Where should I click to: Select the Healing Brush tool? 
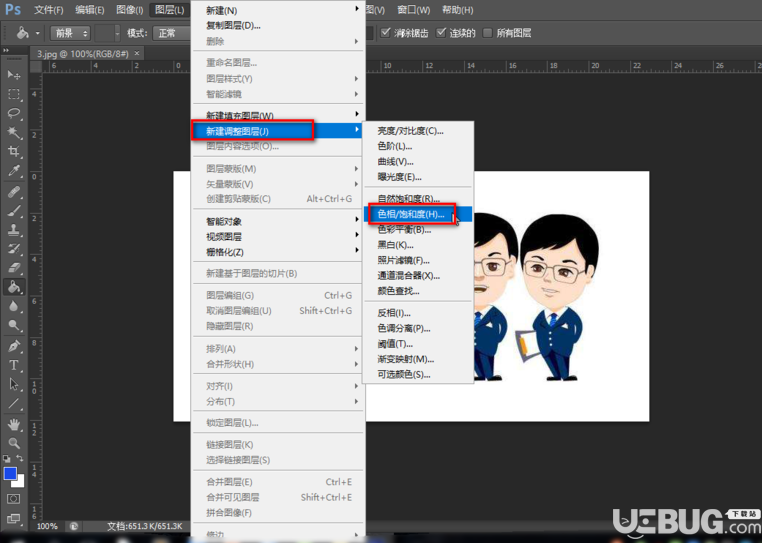(x=14, y=193)
